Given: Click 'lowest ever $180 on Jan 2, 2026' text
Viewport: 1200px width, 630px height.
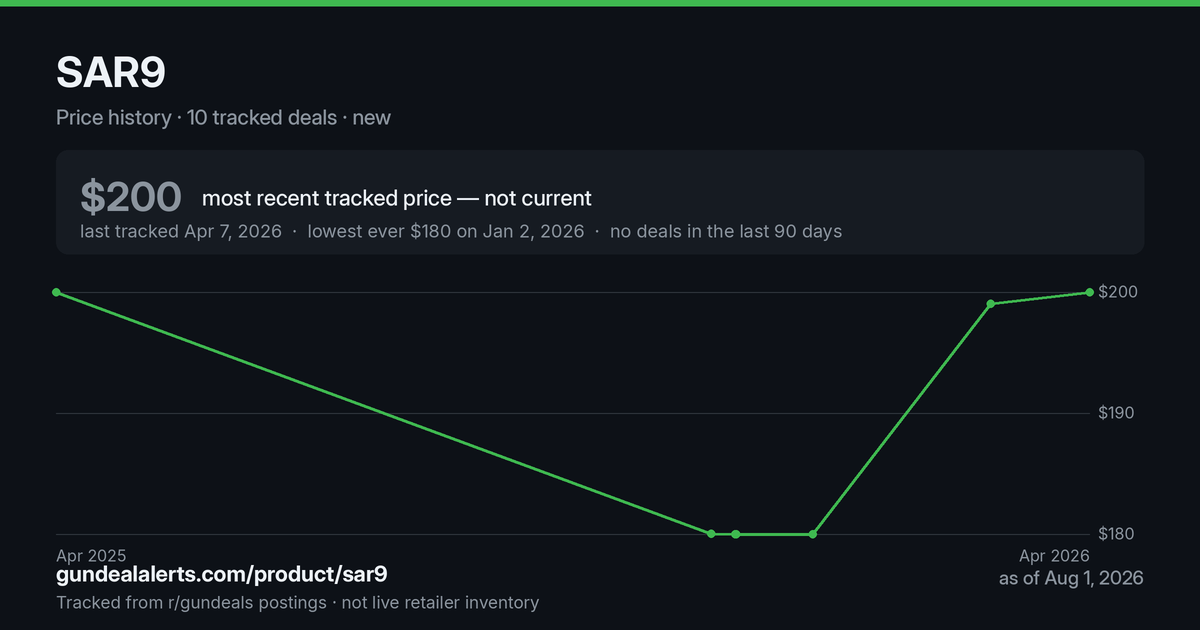Looking at the screenshot, I should pyautogui.click(x=446, y=231).
